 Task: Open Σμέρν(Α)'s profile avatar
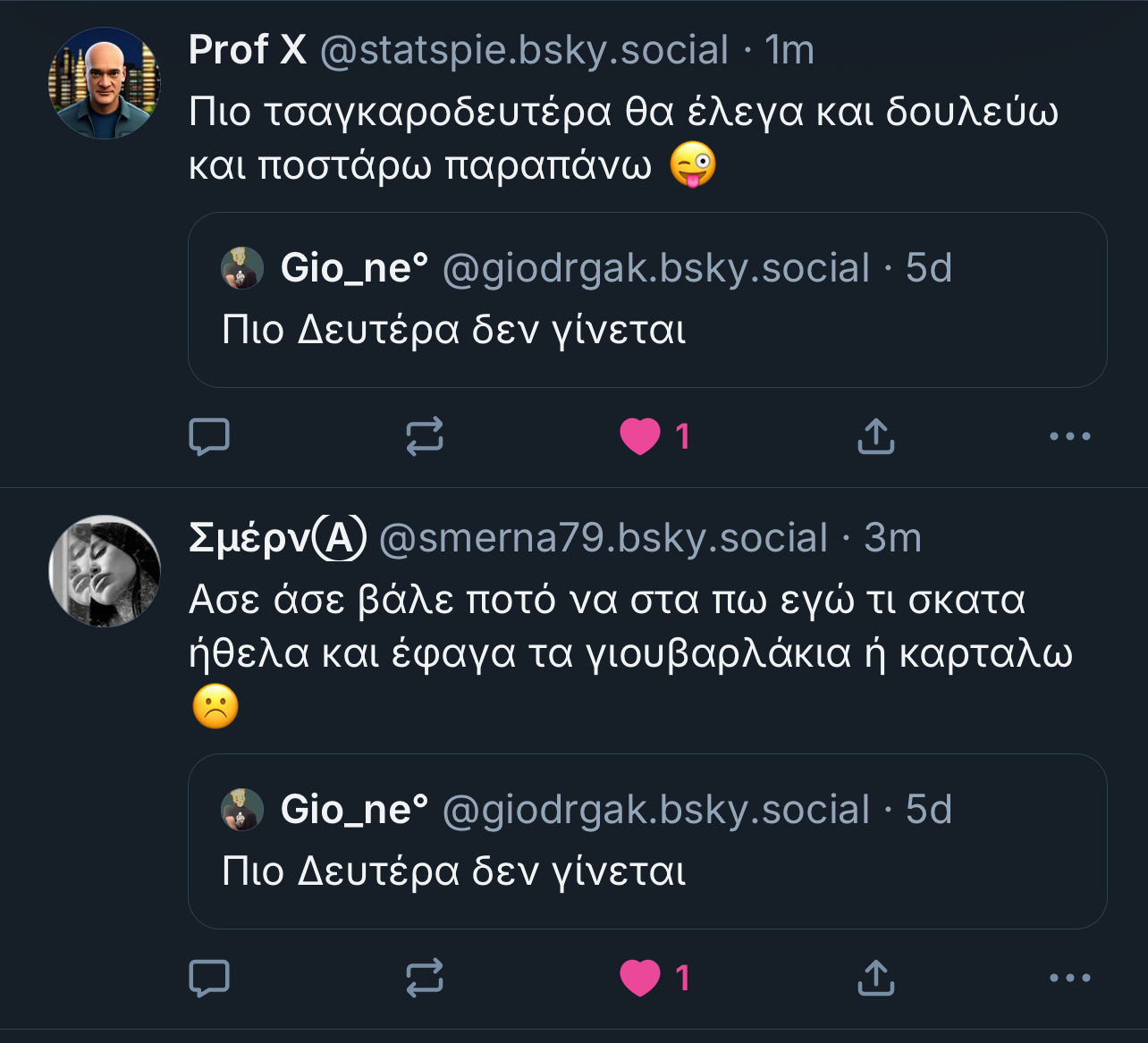click(105, 570)
